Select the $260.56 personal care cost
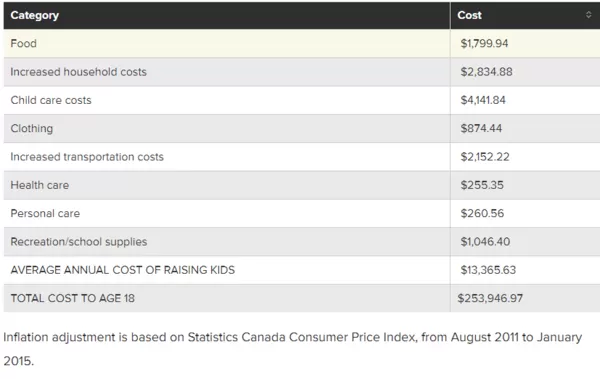This screenshot has height=379, width=600. 482,213
